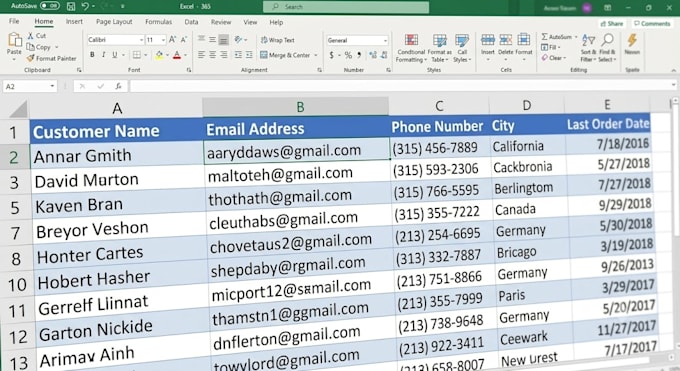Toggle Bold formatting
Viewport: 680px width, 371px height.
[92, 55]
